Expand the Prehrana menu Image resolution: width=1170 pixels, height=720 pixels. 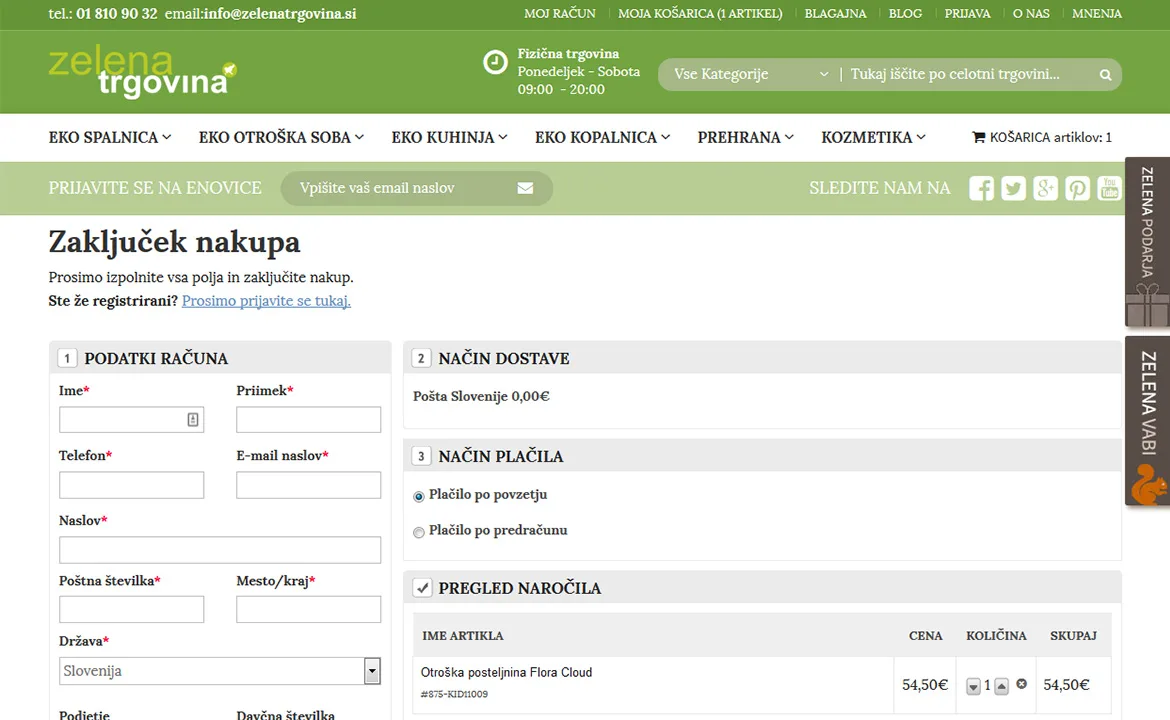point(745,137)
